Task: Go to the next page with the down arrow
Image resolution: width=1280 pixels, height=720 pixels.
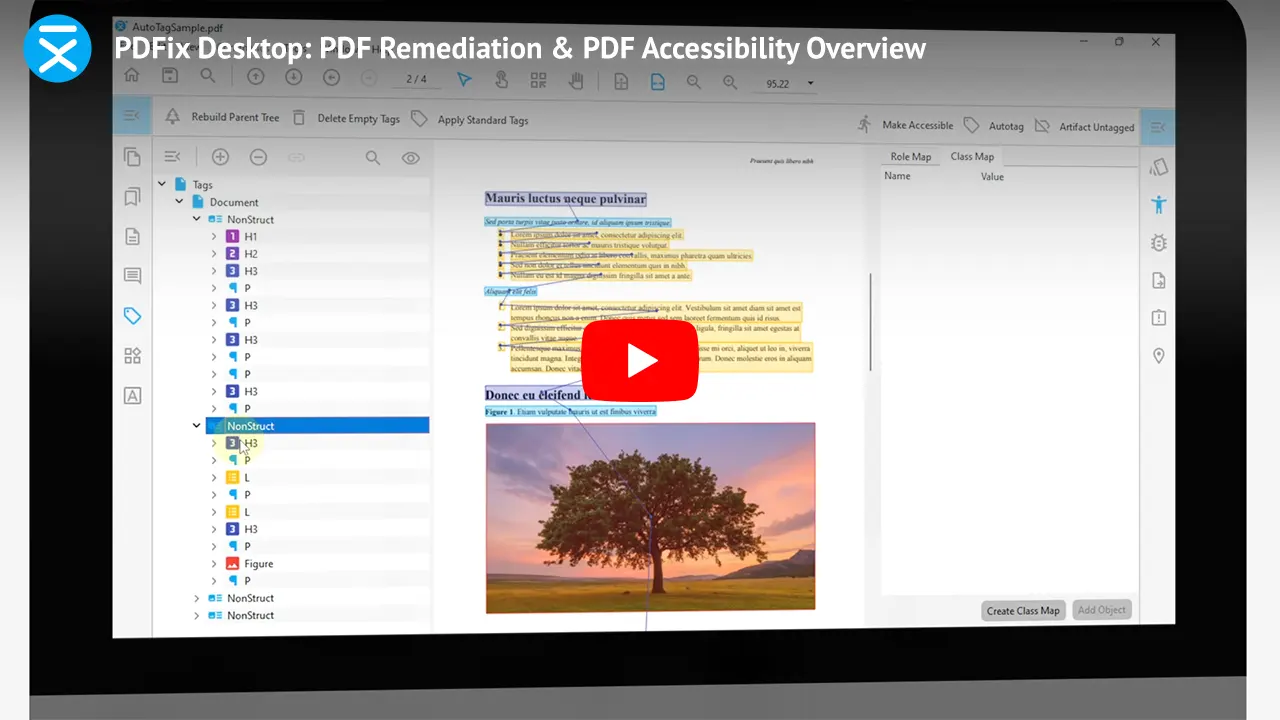Action: 293,77
